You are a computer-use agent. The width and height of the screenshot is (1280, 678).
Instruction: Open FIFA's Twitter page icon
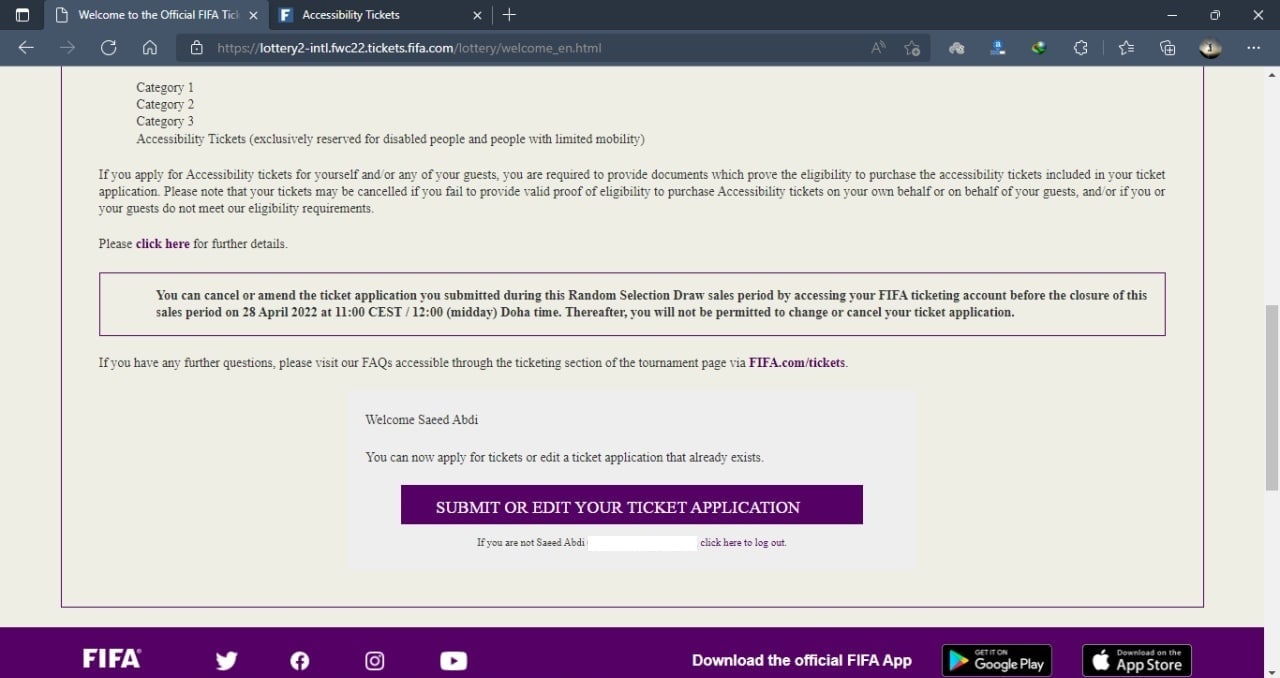coord(227,660)
